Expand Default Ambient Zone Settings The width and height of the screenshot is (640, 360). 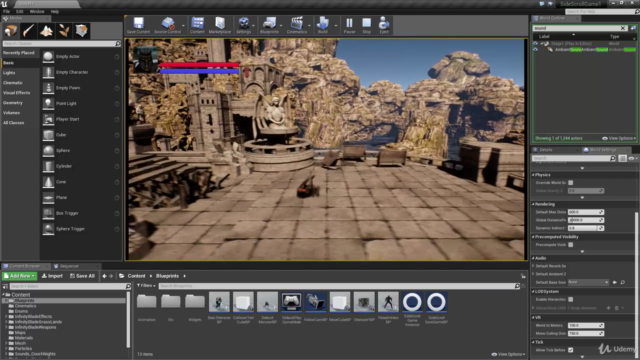click(x=533, y=274)
